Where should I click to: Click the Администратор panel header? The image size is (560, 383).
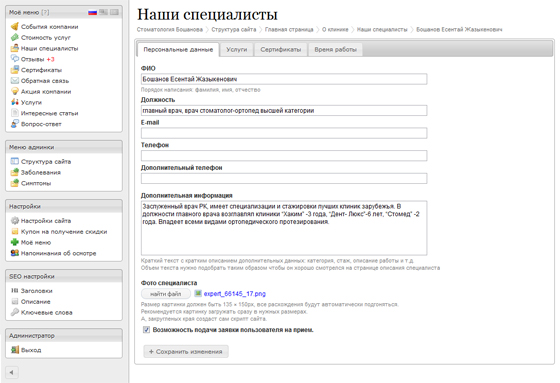click(x=64, y=336)
